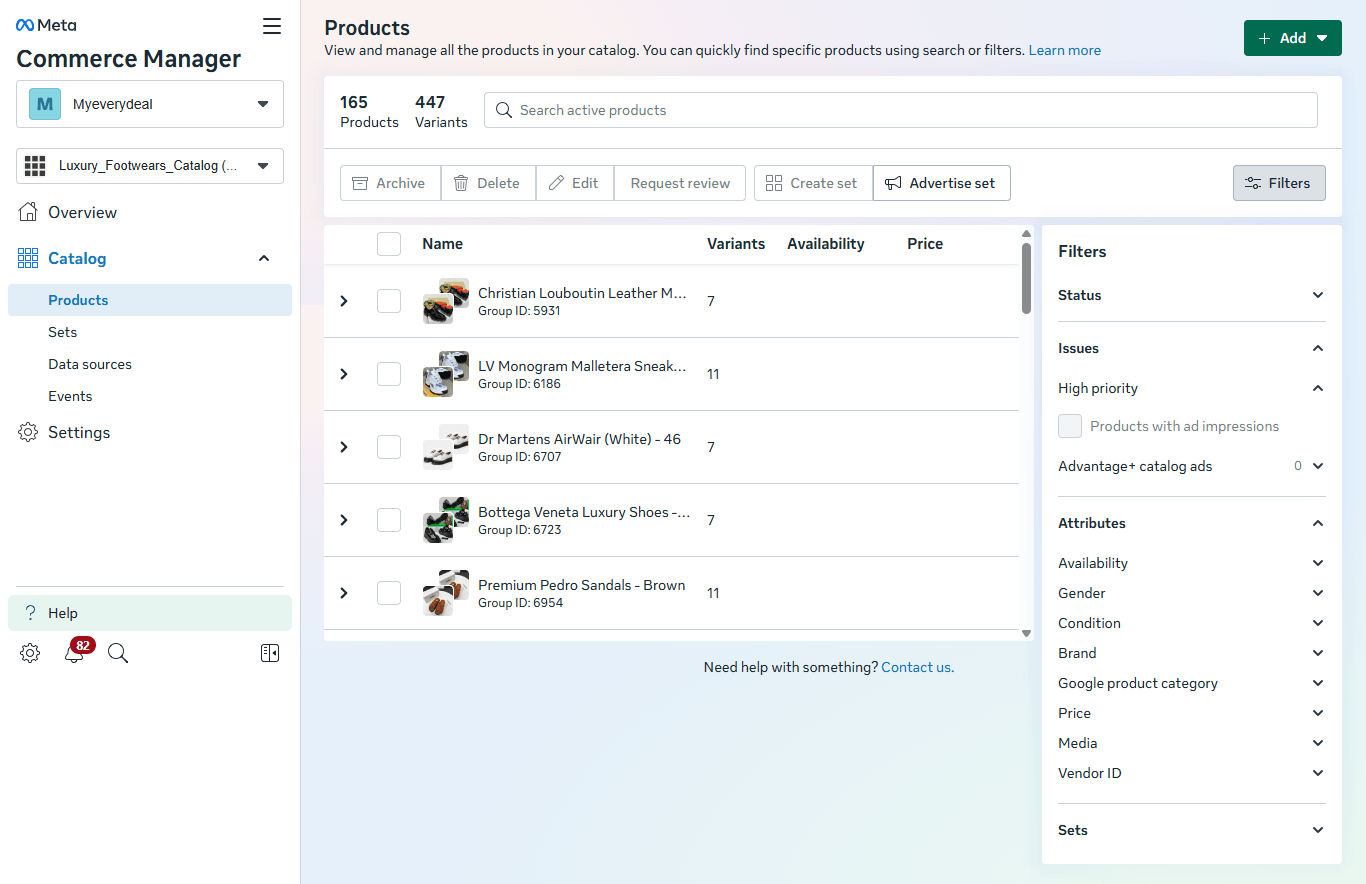Click the Contact us link
Viewport: 1366px width, 884px height.
pyautogui.click(x=917, y=667)
